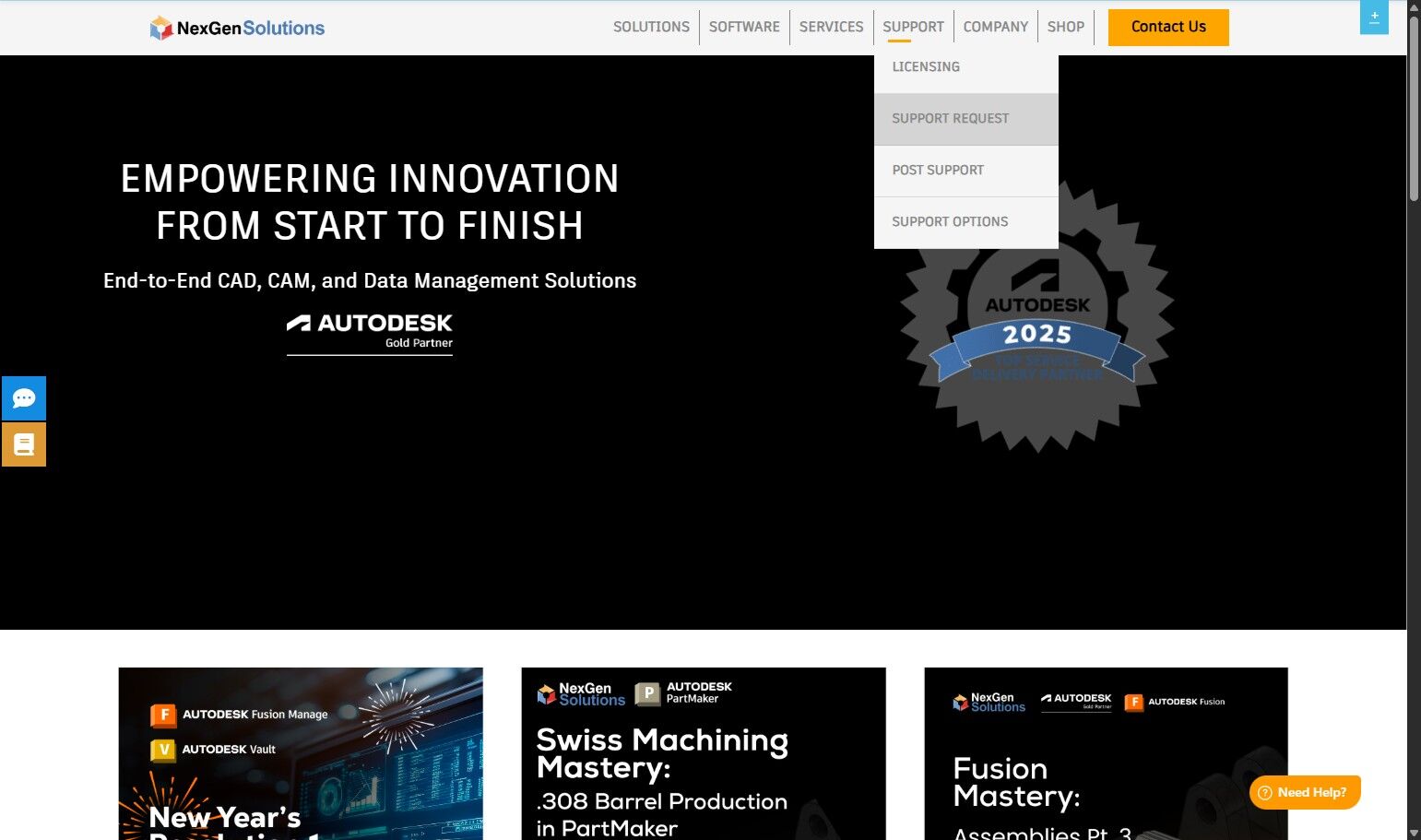Open the New Year's Fusion Manage card
1421x840 pixels.
[301, 753]
